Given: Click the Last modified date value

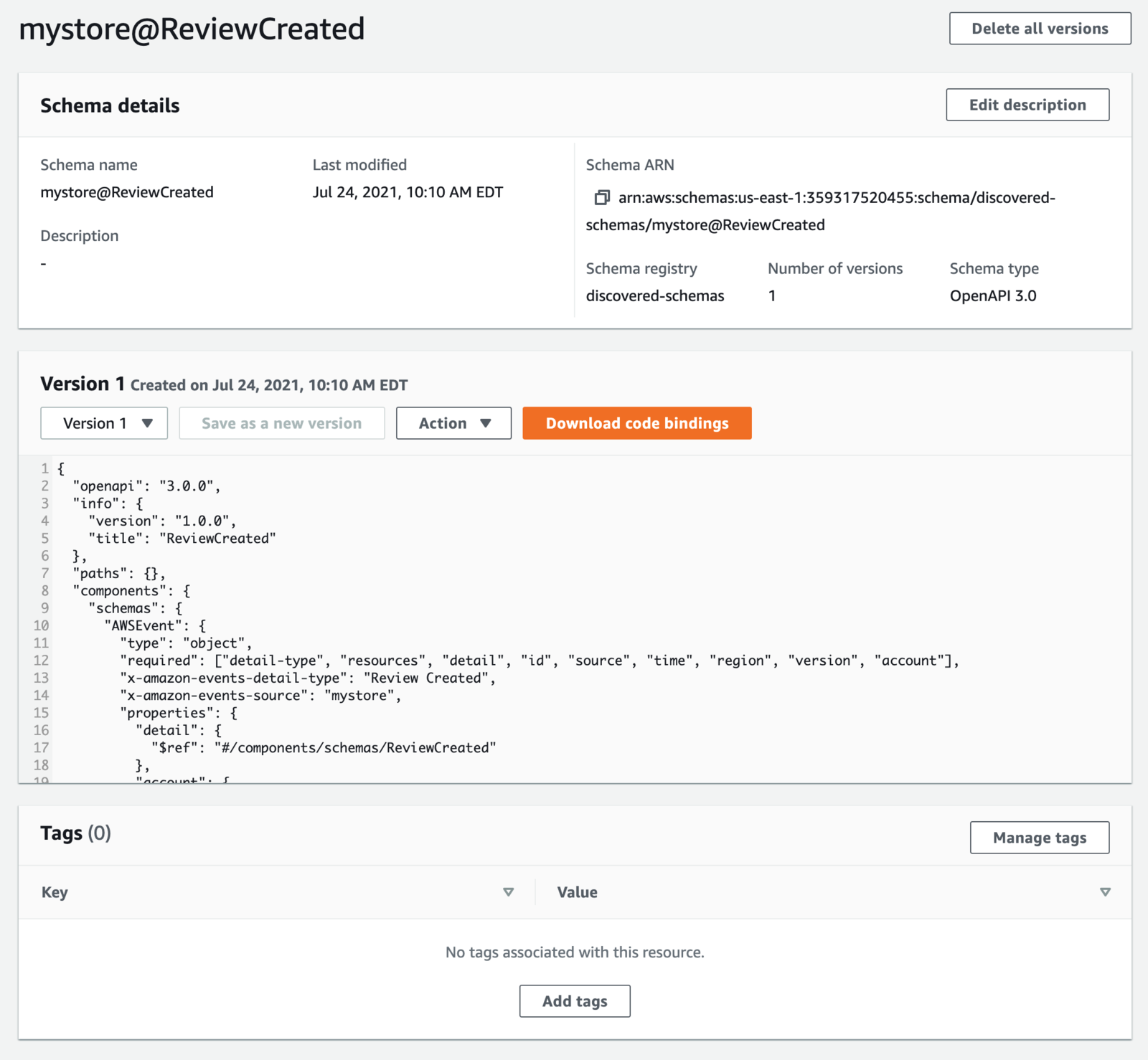Looking at the screenshot, I should point(408,192).
